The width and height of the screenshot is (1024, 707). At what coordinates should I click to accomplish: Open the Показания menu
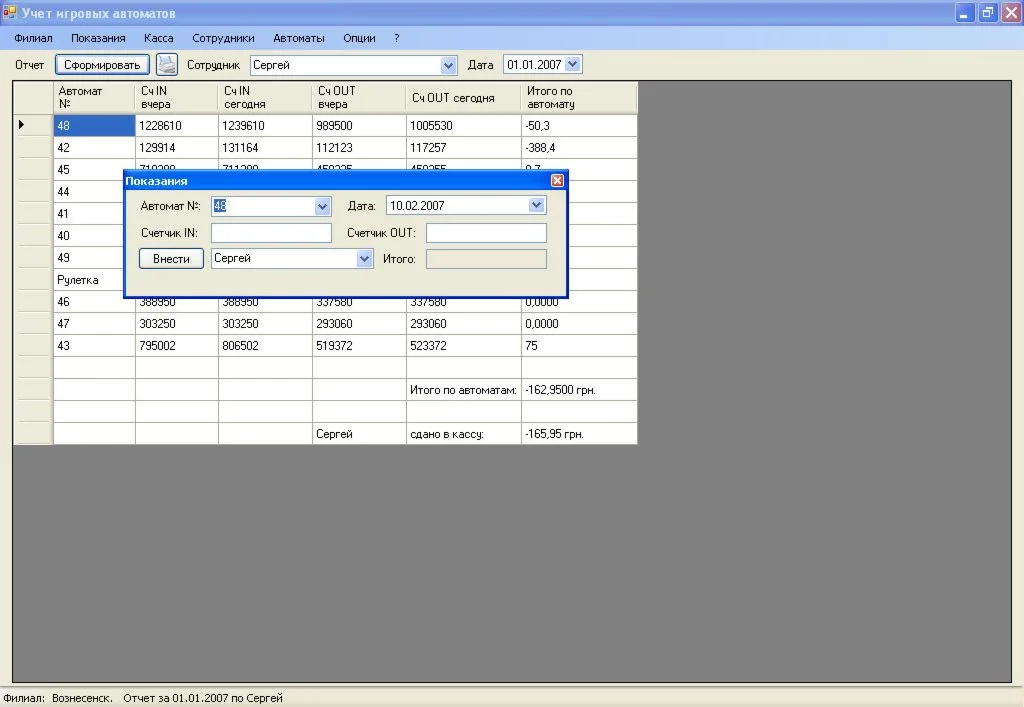point(98,38)
